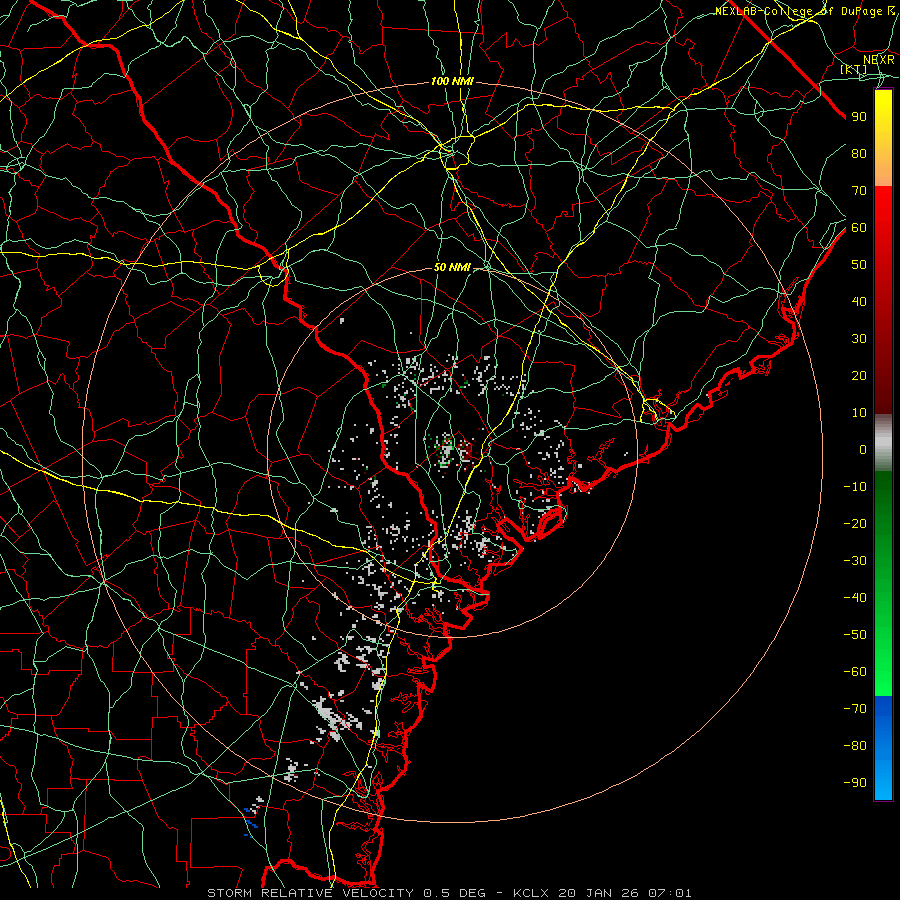The width and height of the screenshot is (900, 900).
Task: Click the 0 value on color scale
Action: 863,449
